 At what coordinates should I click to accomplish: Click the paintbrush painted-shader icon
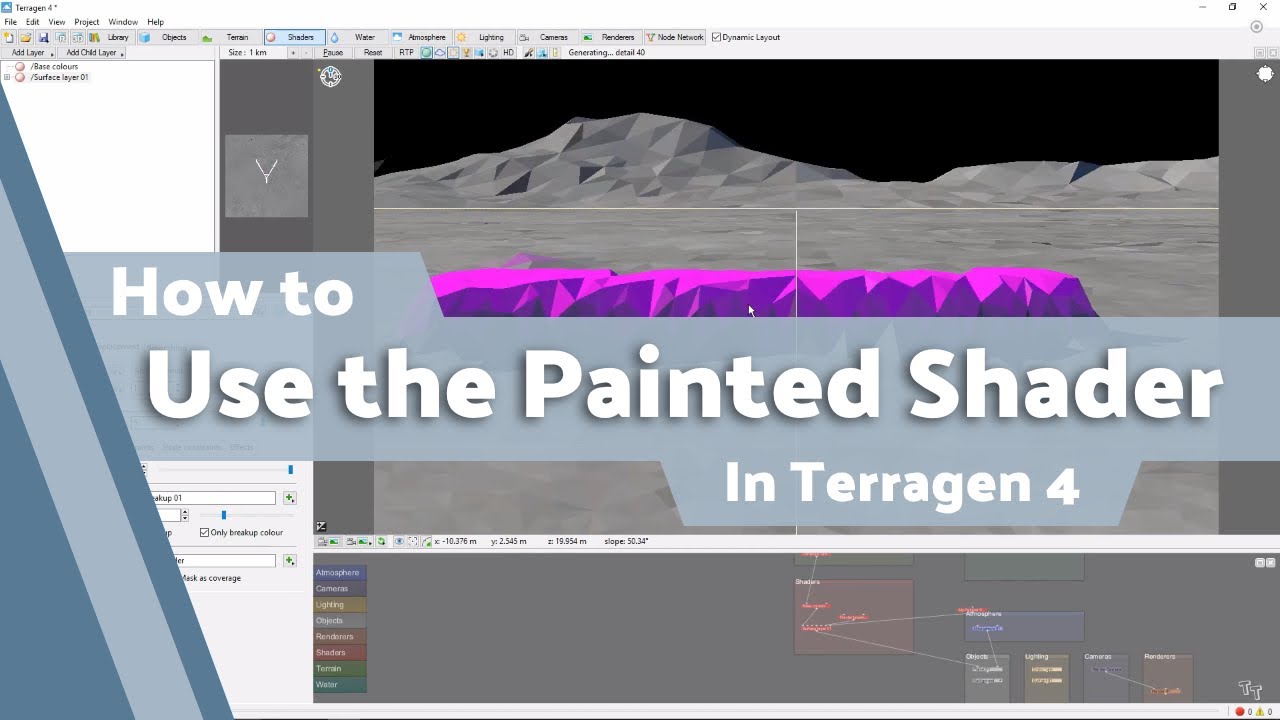coord(528,52)
